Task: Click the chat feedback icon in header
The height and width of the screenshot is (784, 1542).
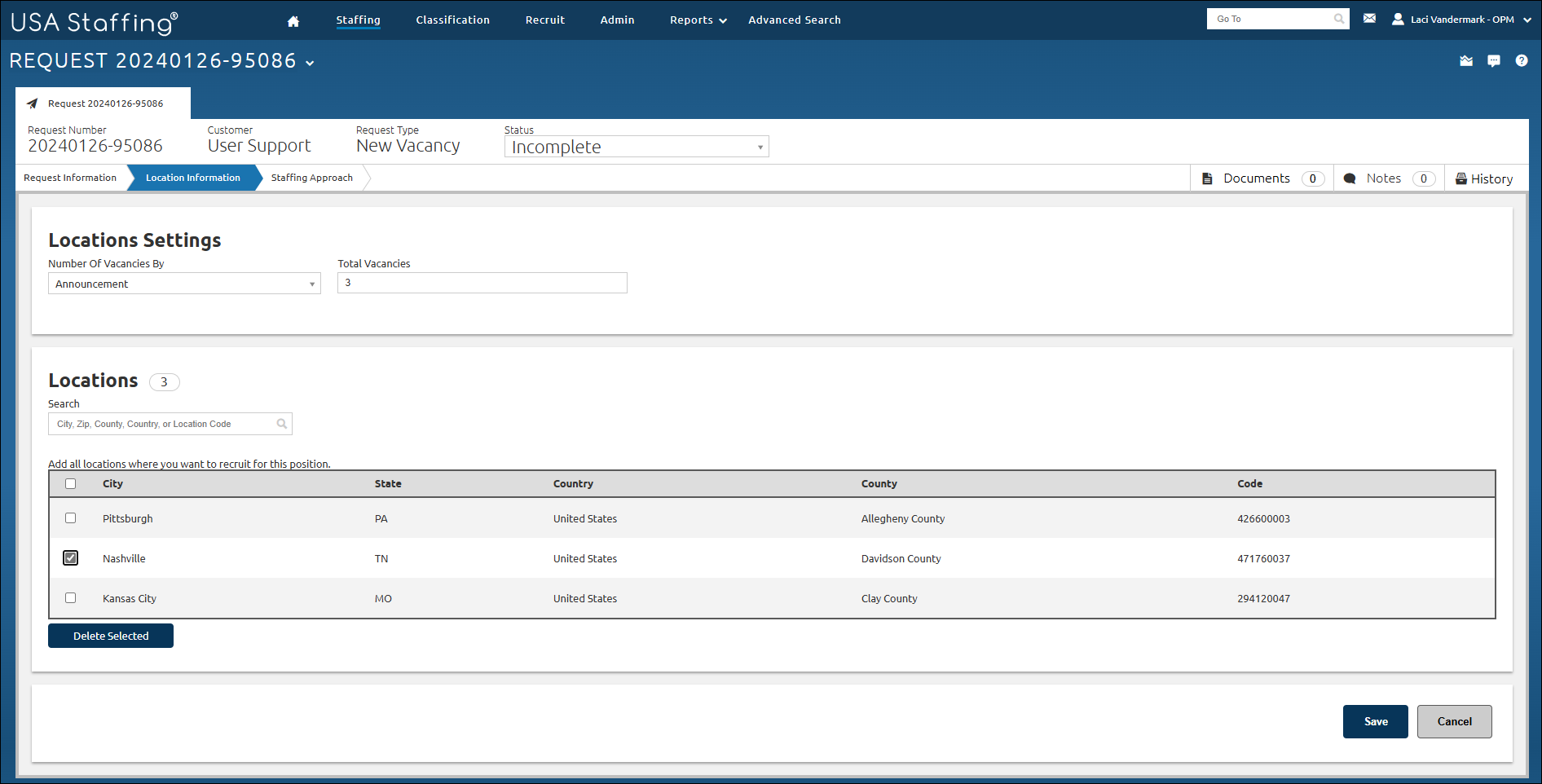Action: coord(1493,61)
